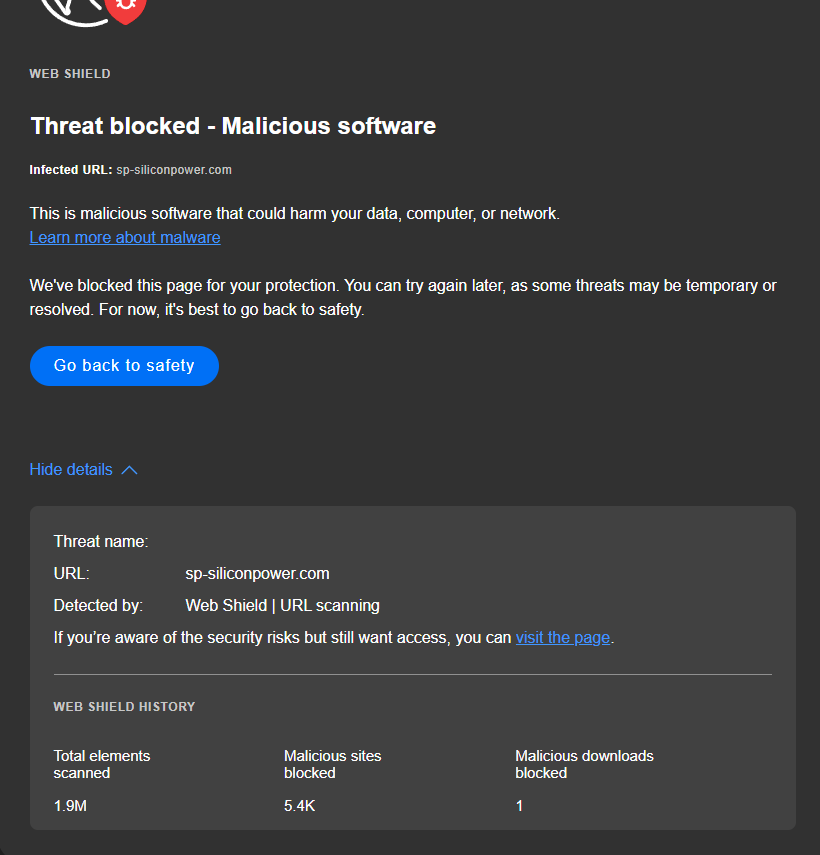Collapse details via Hide details text
The image size is (820, 855).
[71, 469]
